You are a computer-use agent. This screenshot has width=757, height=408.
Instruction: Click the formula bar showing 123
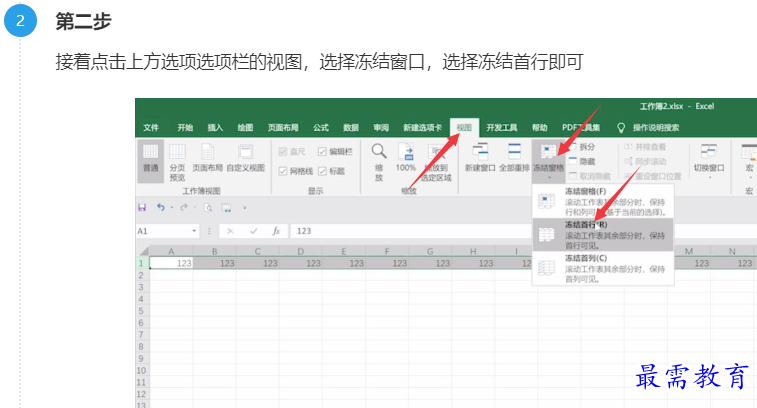tap(523, 231)
